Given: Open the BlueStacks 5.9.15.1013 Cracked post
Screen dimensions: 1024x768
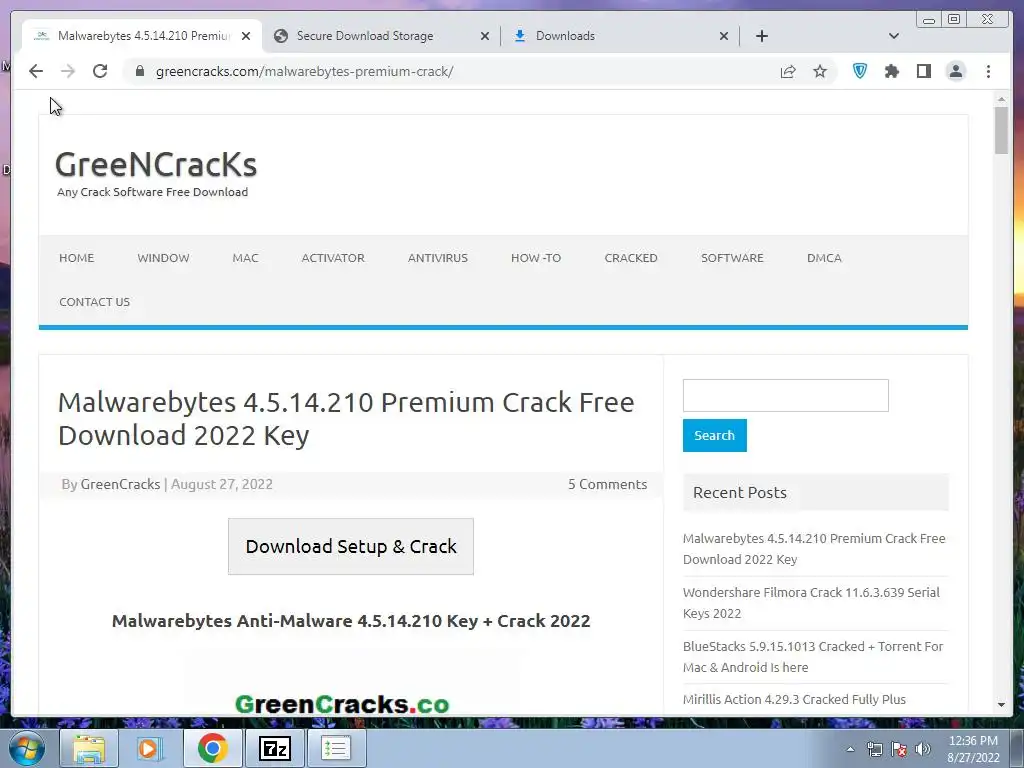Looking at the screenshot, I should point(813,657).
